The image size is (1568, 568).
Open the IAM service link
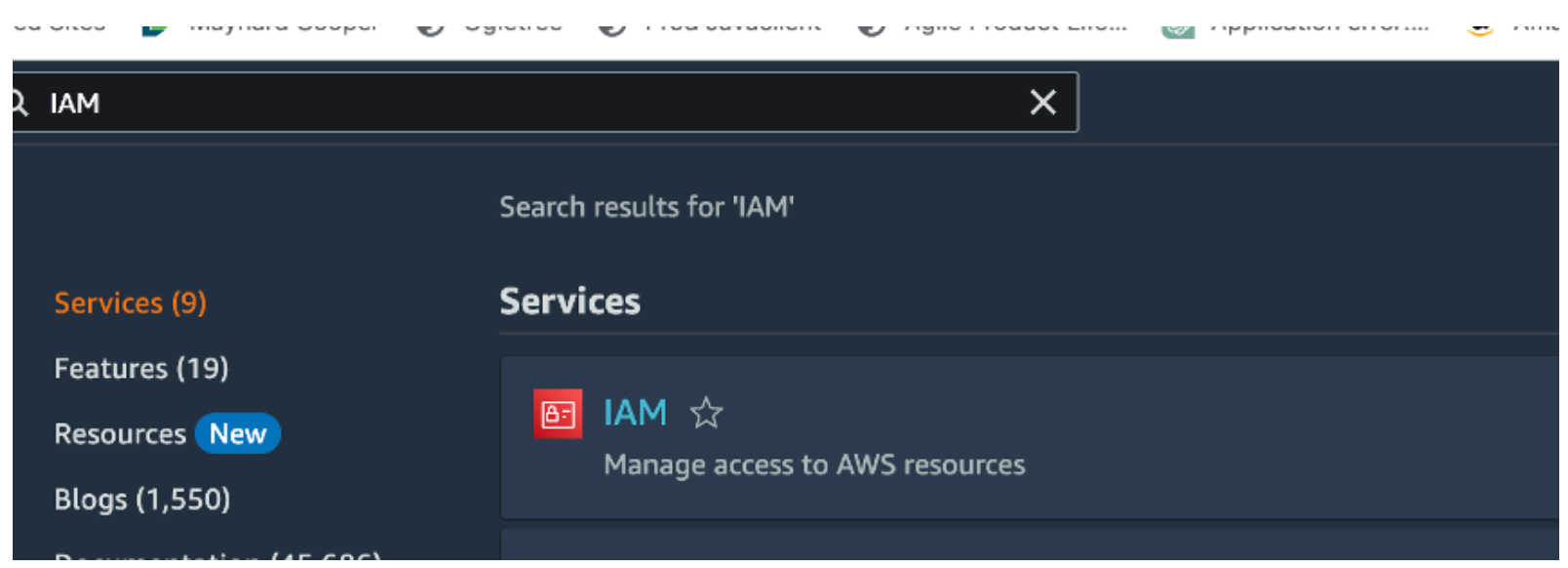[x=635, y=413]
